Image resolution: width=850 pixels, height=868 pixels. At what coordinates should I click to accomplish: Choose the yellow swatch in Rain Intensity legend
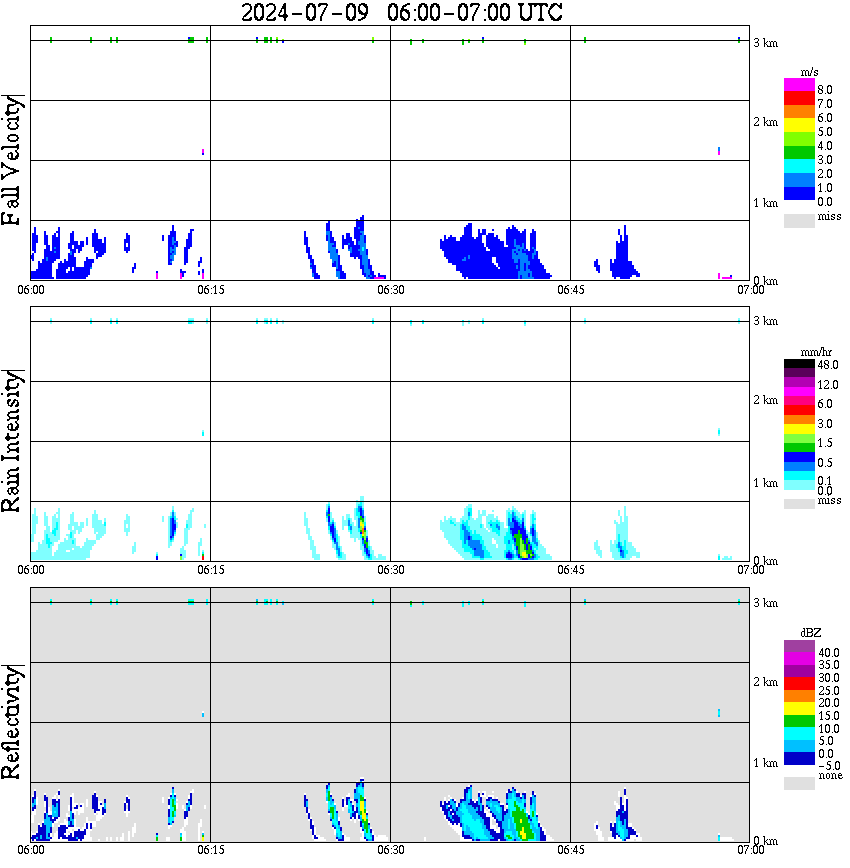coord(799,429)
